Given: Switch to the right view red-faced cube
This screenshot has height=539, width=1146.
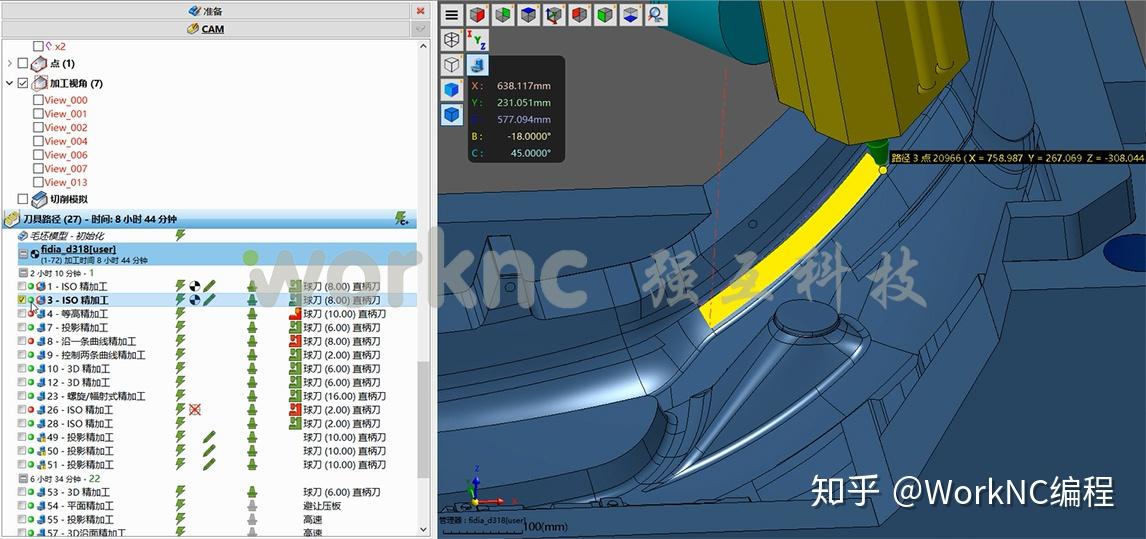Looking at the screenshot, I should click(477, 15).
